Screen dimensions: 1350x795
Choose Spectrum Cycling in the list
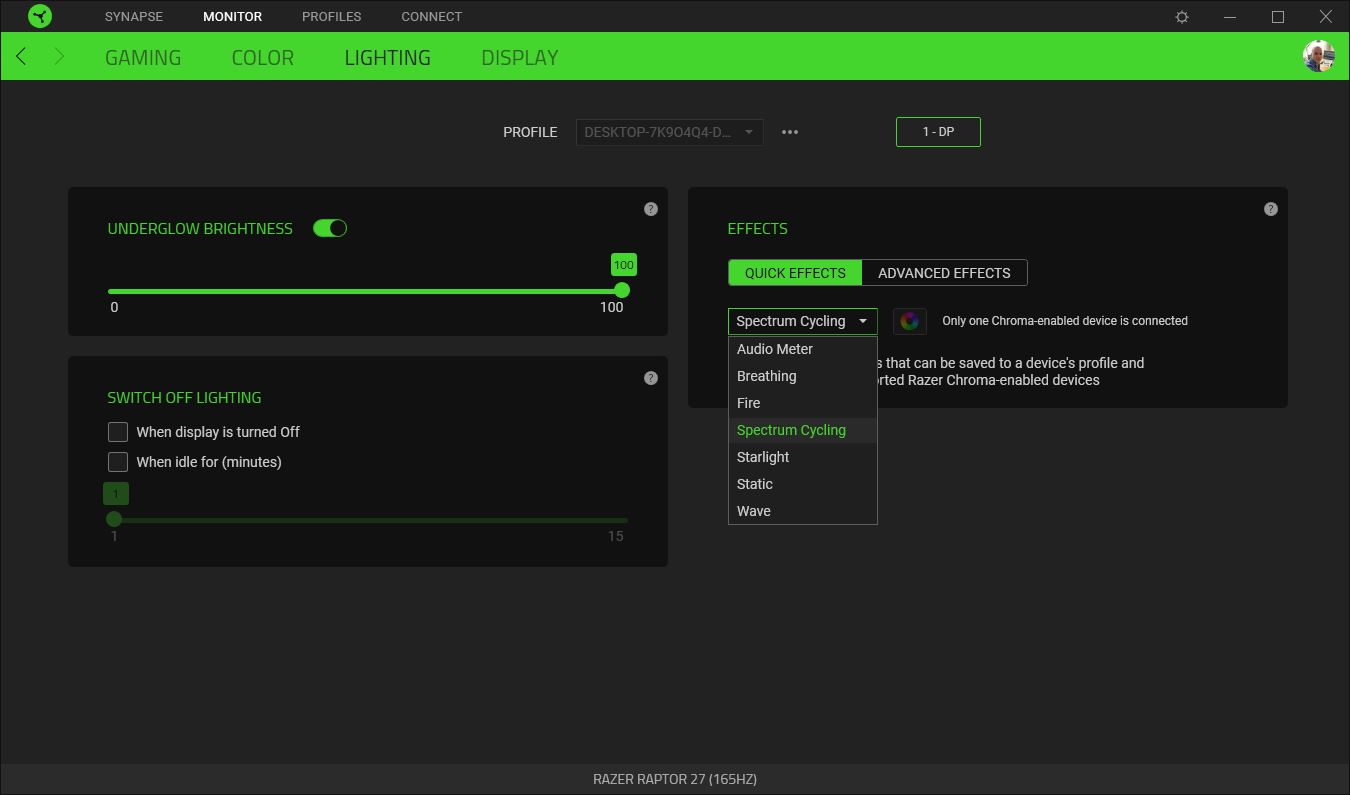click(x=803, y=430)
